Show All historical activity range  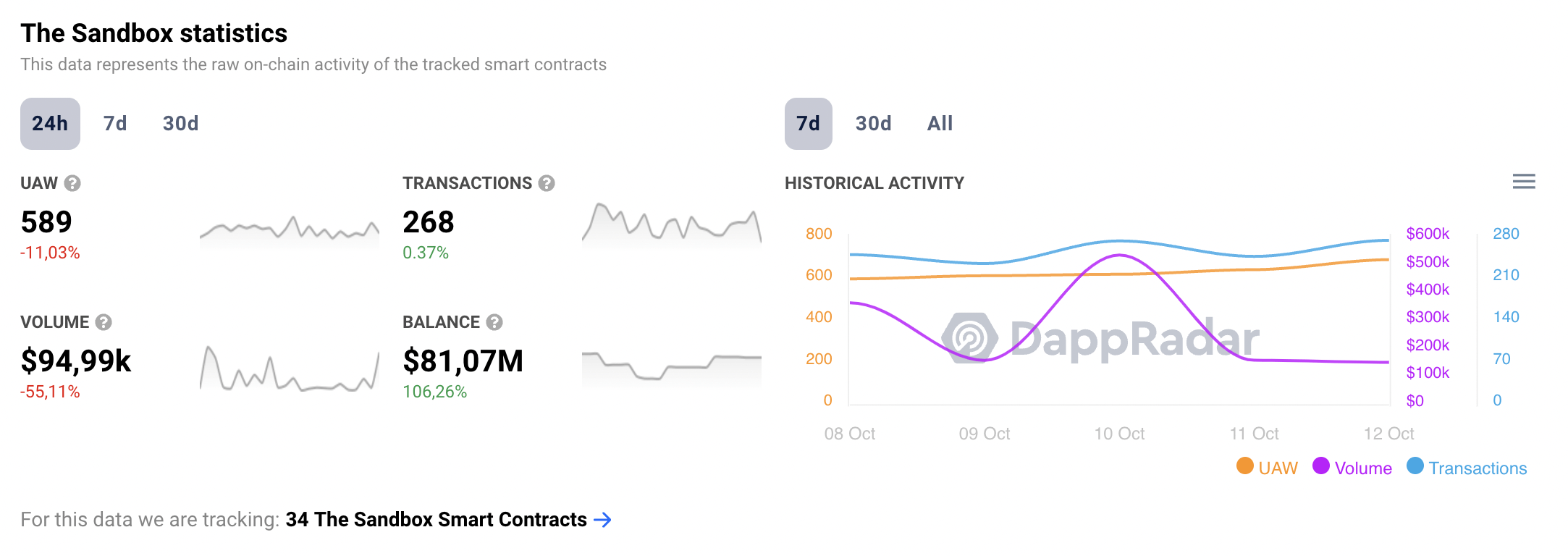coord(940,124)
